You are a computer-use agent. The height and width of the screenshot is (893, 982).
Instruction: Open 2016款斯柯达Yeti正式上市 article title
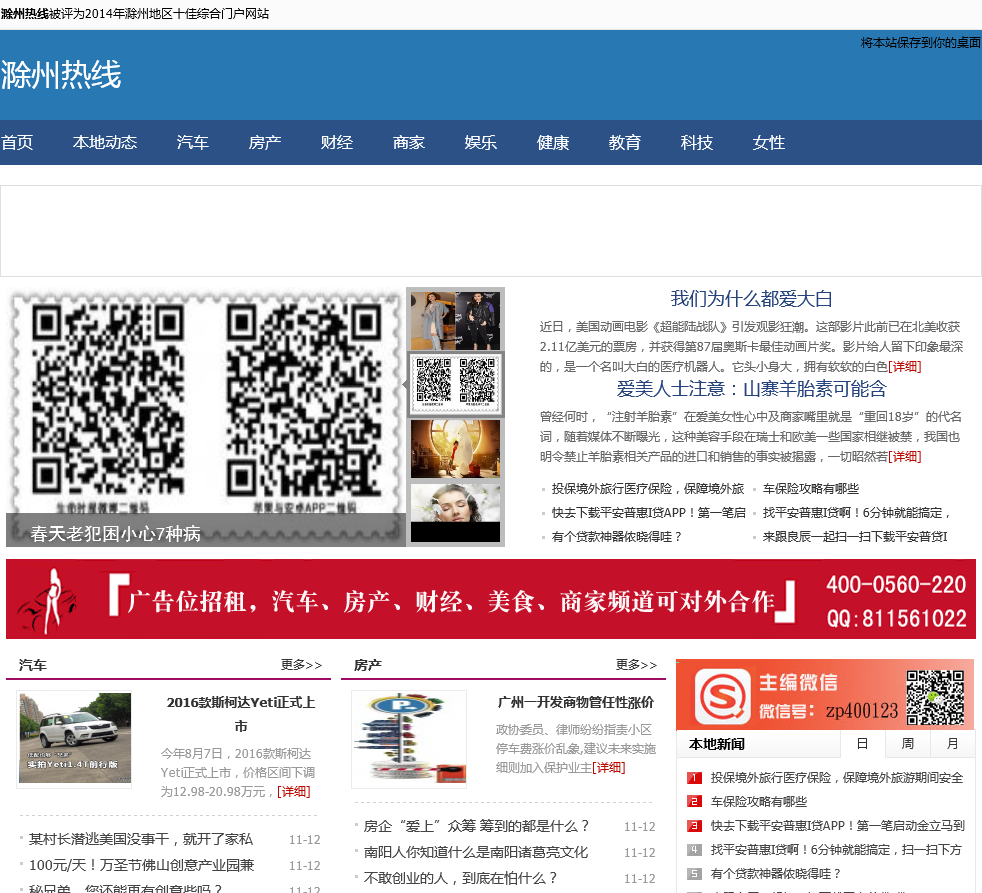[240, 715]
